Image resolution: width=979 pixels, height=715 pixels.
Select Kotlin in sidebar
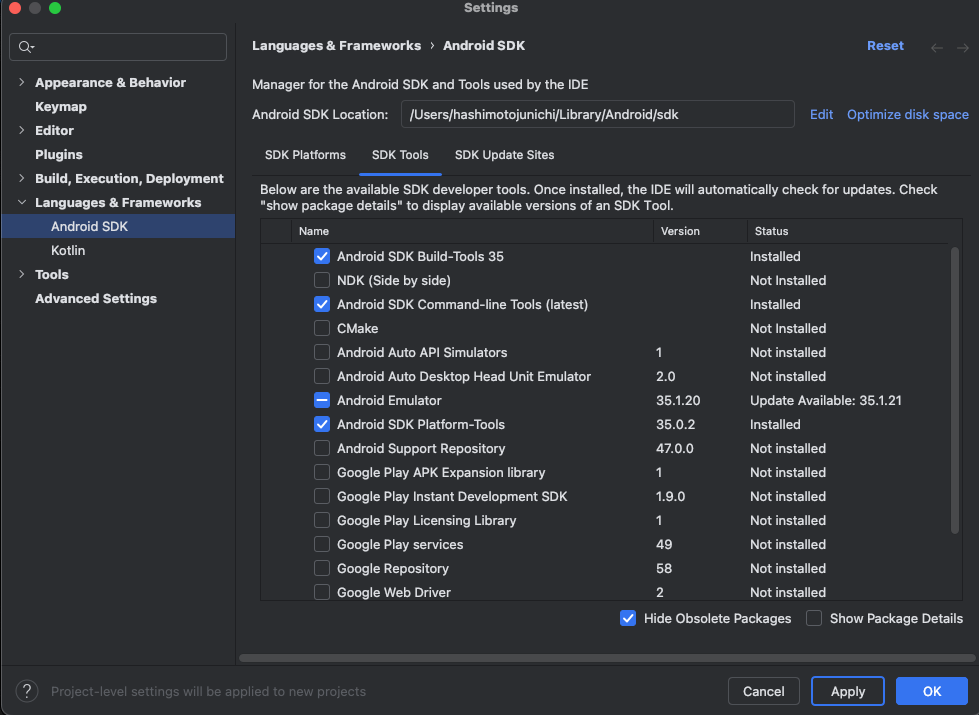(68, 250)
